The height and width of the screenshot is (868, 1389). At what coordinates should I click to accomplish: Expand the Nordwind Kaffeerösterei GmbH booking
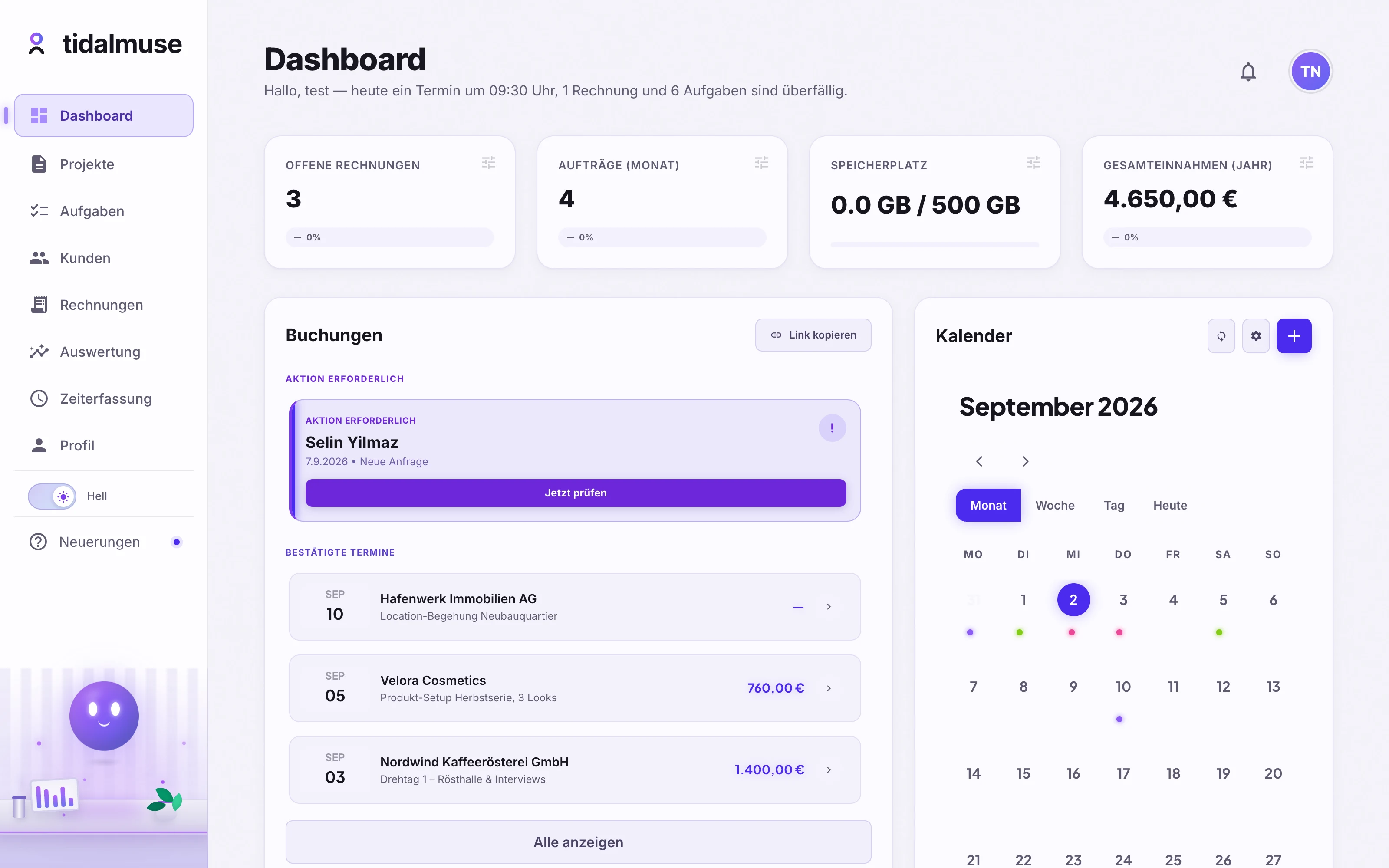(x=828, y=770)
